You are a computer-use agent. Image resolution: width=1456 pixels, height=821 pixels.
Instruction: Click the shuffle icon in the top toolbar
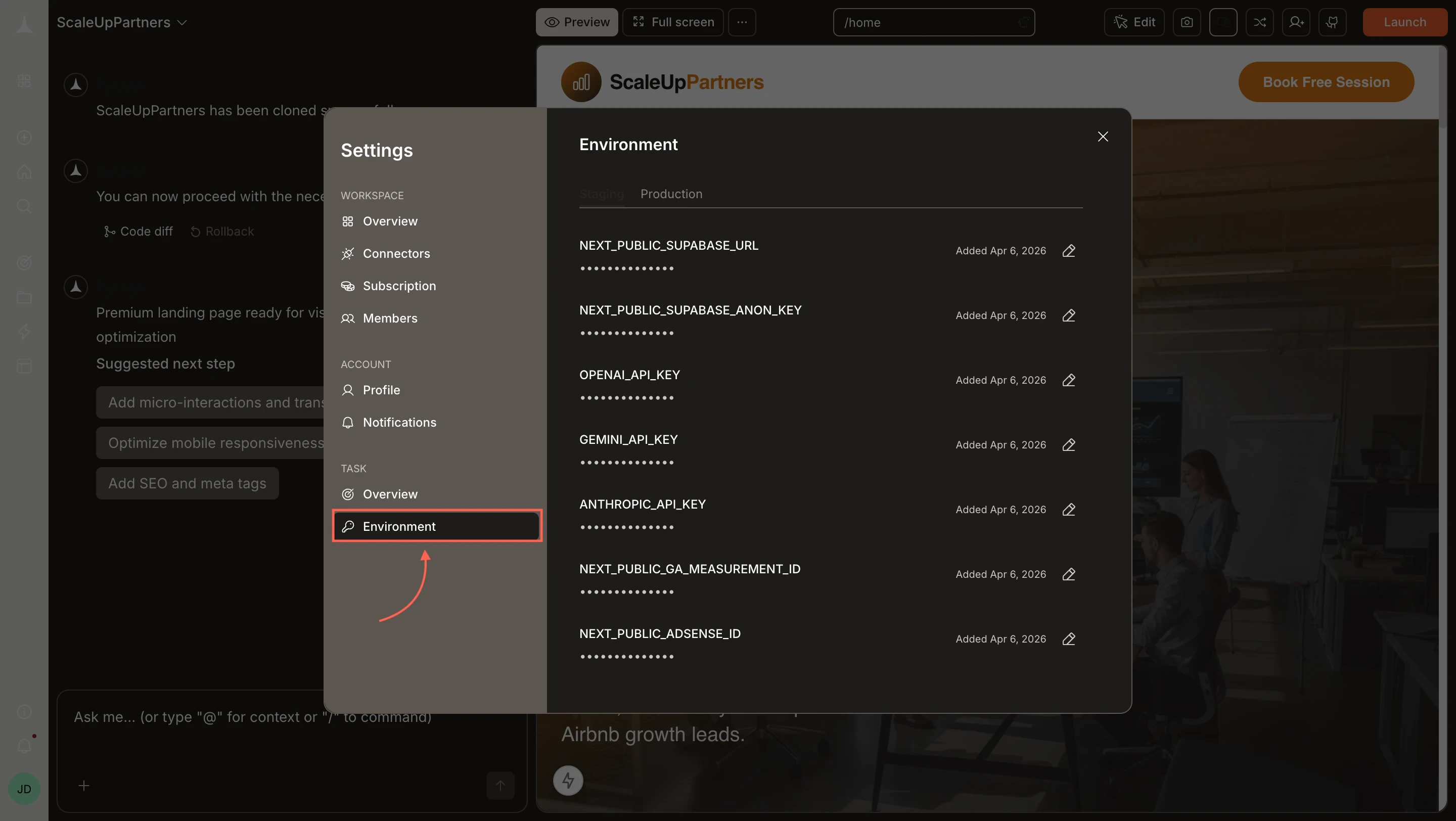point(1260,22)
